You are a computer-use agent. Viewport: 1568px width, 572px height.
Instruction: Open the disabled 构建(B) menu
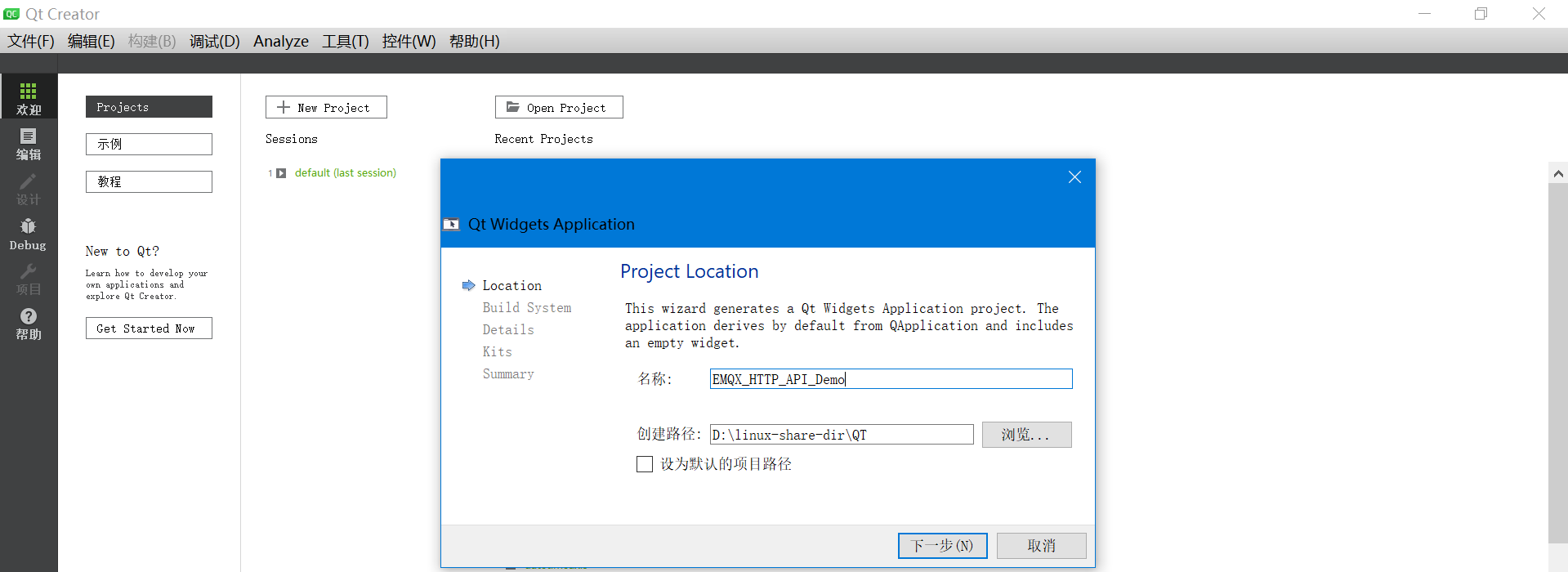click(x=152, y=41)
